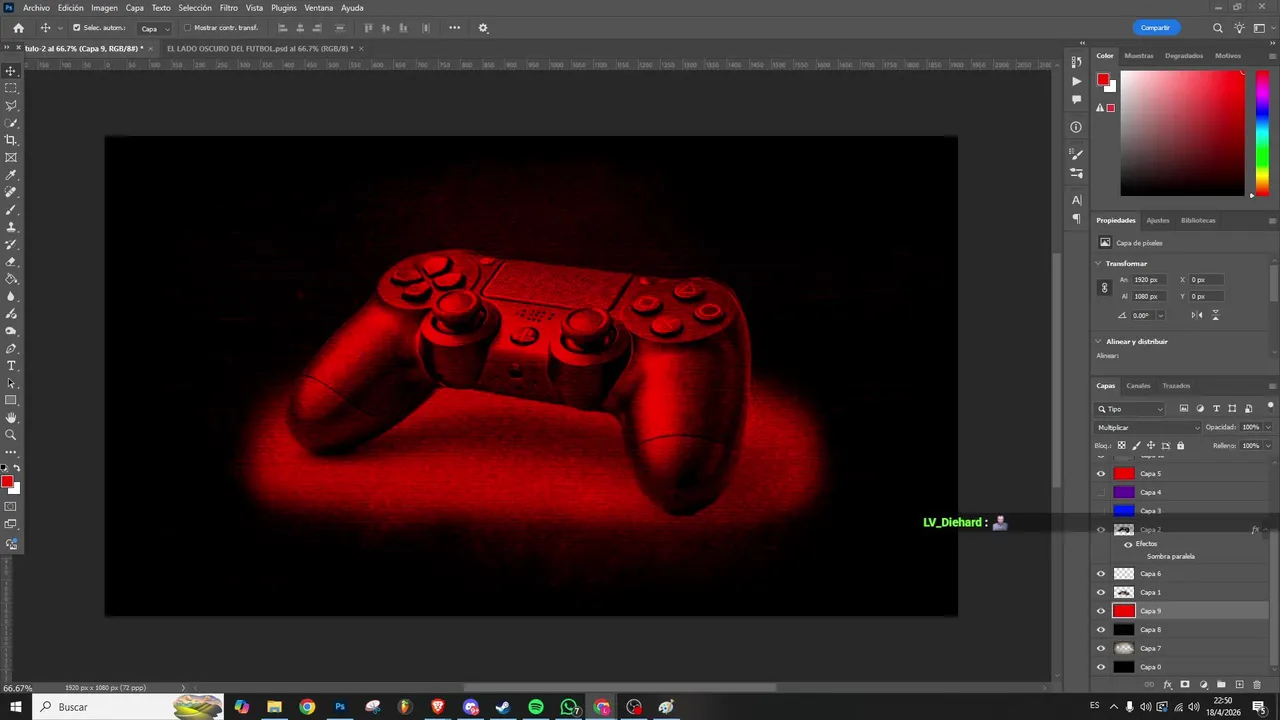Select the Eyedropper tool
This screenshot has width=1280, height=720.
click(11, 175)
